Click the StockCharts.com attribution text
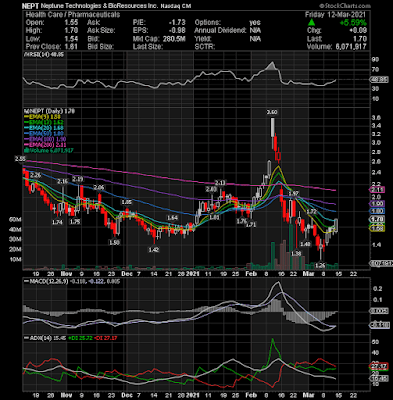Image resolution: width=393 pixels, height=400 pixels. (x=345, y=6)
